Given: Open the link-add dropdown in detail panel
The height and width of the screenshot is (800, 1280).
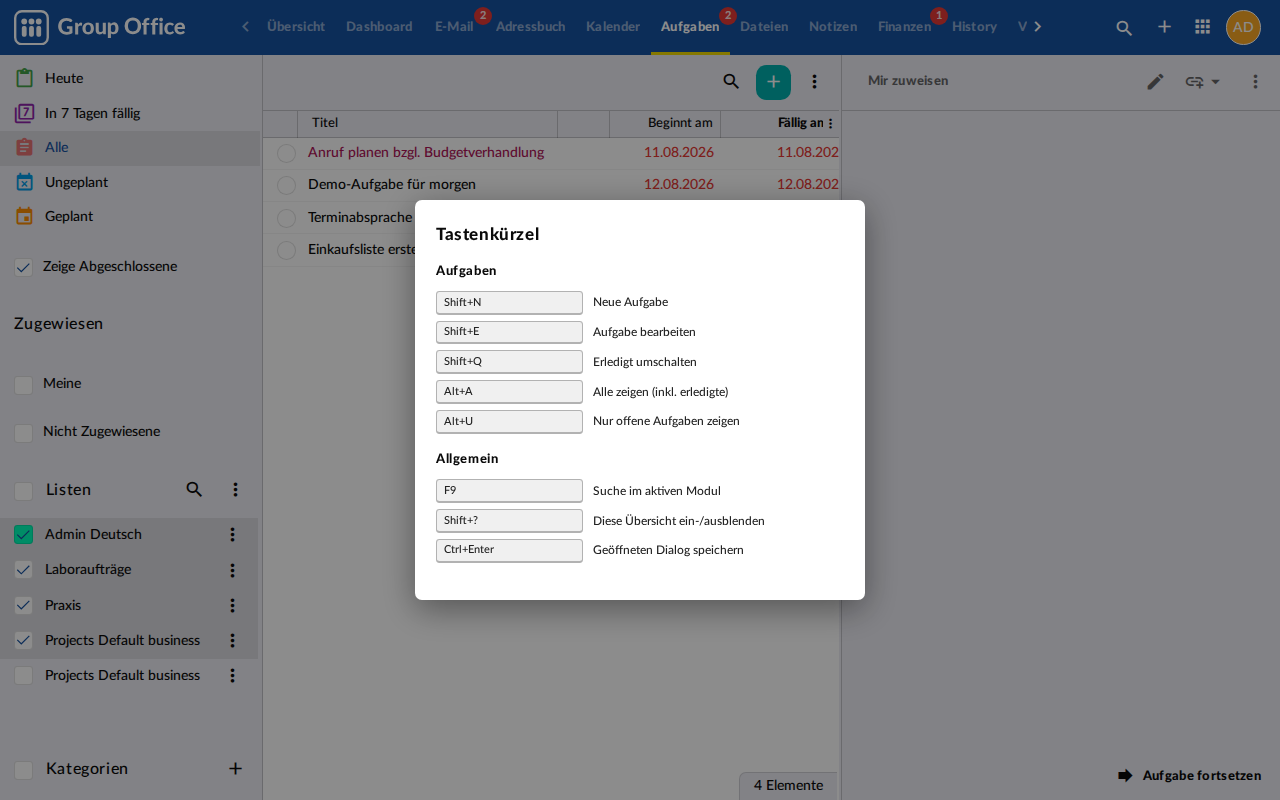Looking at the screenshot, I should pos(1203,82).
